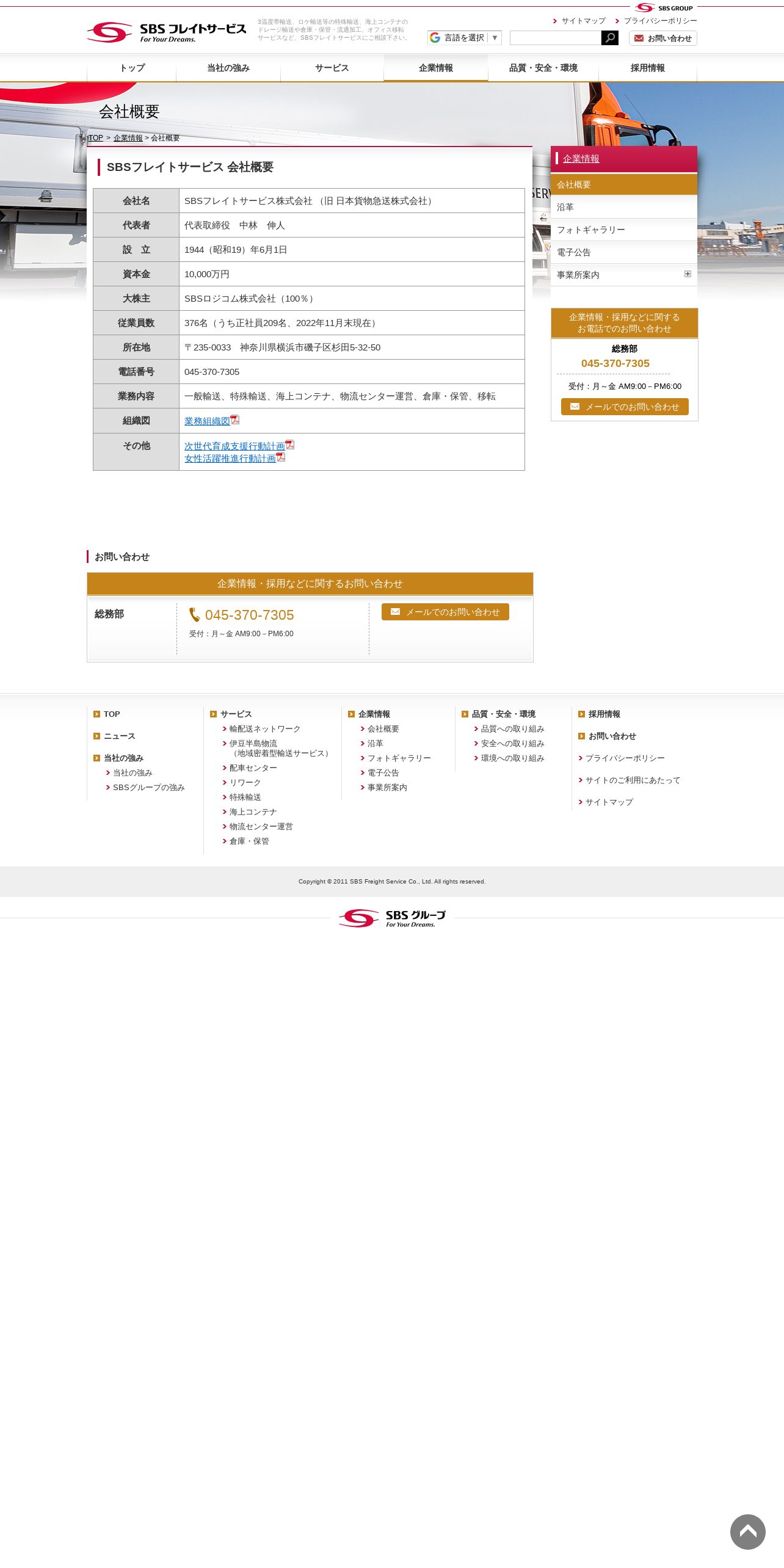Click the search magnifier button
The width and height of the screenshot is (784, 1568).
609,38
